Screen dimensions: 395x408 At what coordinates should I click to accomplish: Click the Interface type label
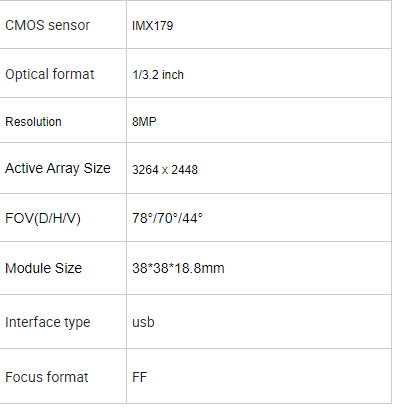tap(48, 322)
